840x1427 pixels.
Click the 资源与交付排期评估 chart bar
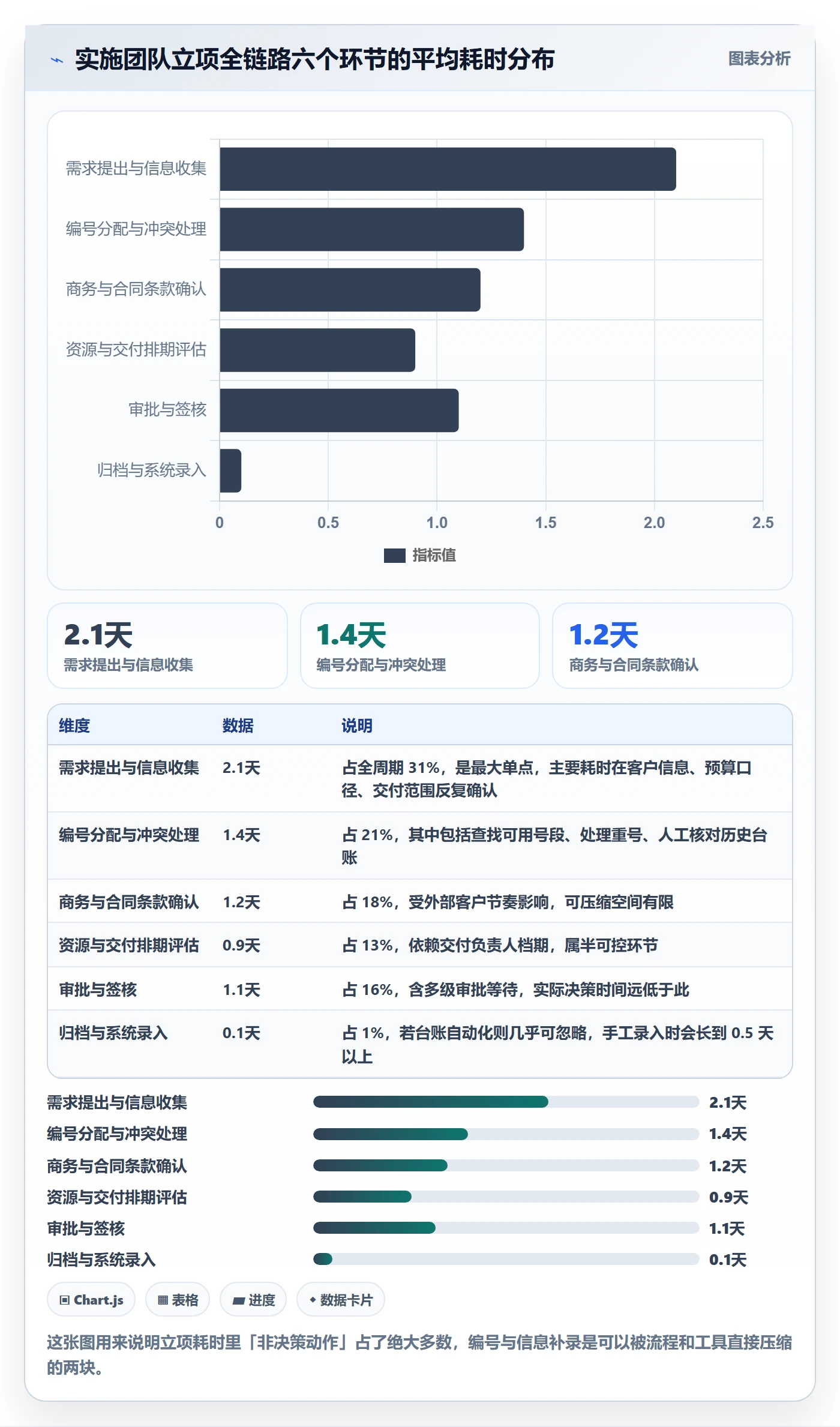(317, 350)
